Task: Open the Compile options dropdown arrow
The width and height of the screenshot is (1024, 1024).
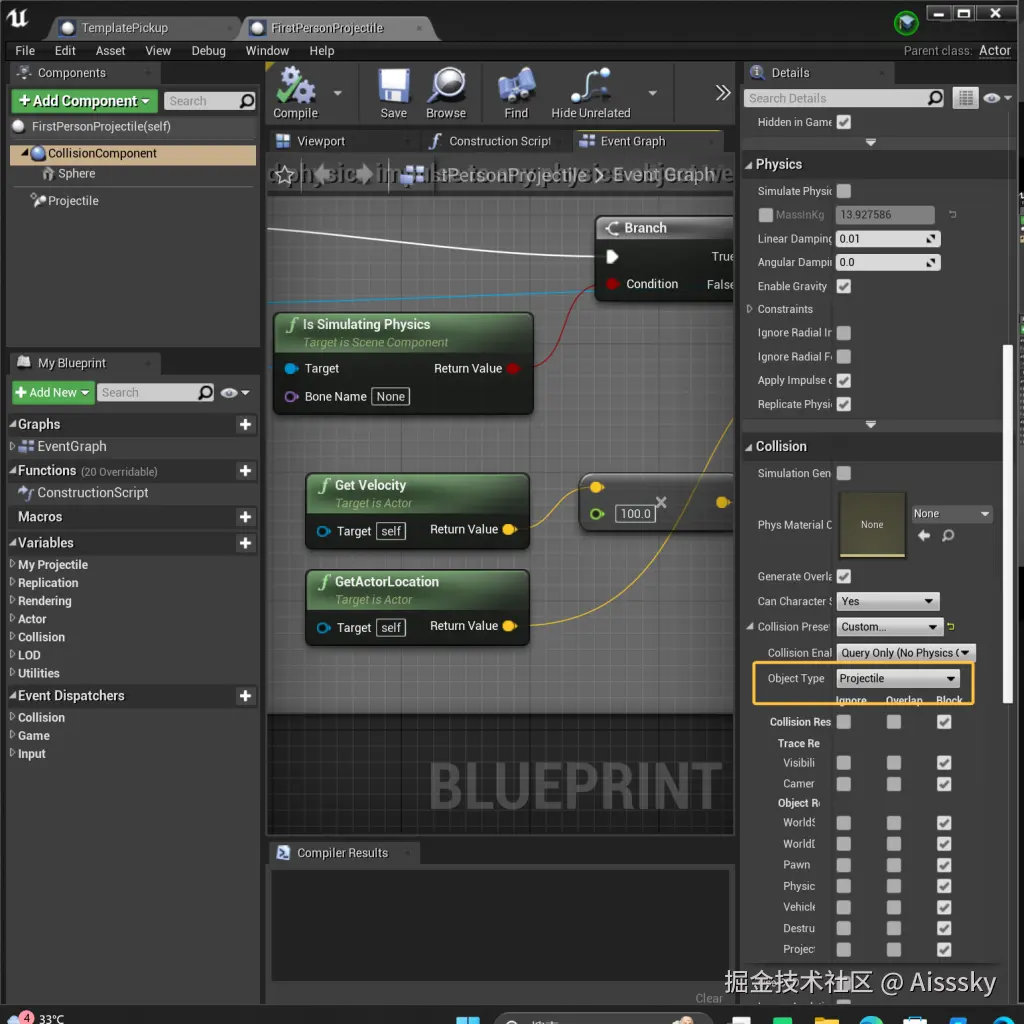Action: pyautogui.click(x=338, y=93)
